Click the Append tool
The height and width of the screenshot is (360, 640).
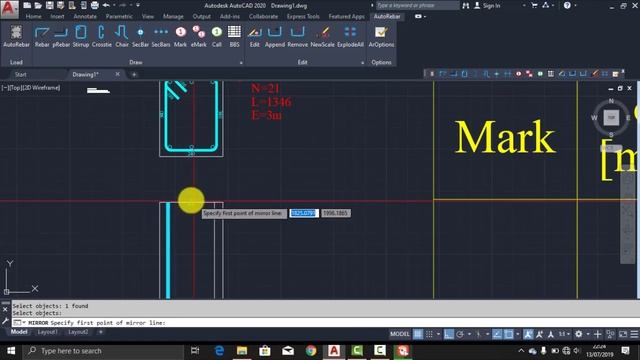pos(275,37)
